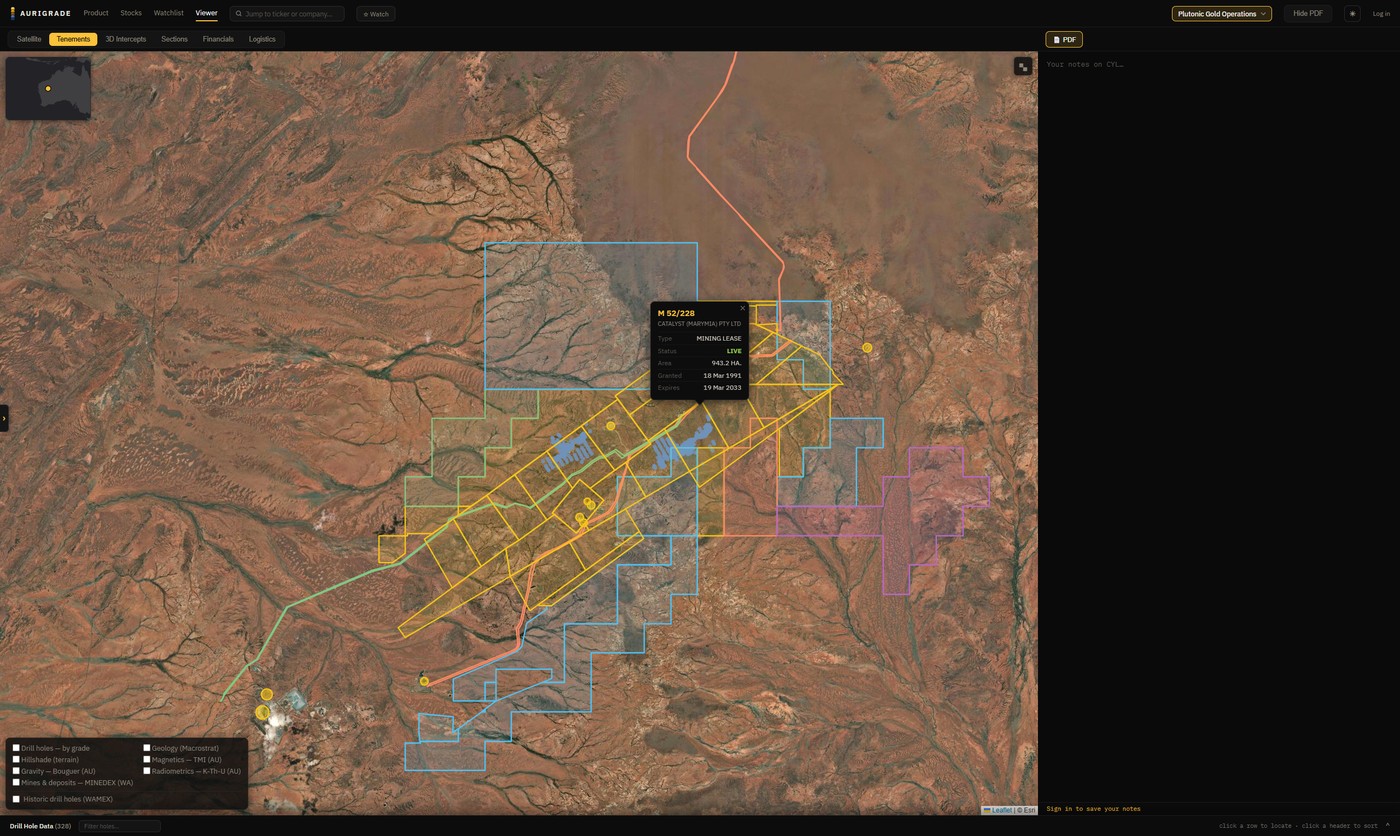This screenshot has width=1400, height=836.
Task: Close the M 52/228 tenement popup
Action: pos(743,308)
